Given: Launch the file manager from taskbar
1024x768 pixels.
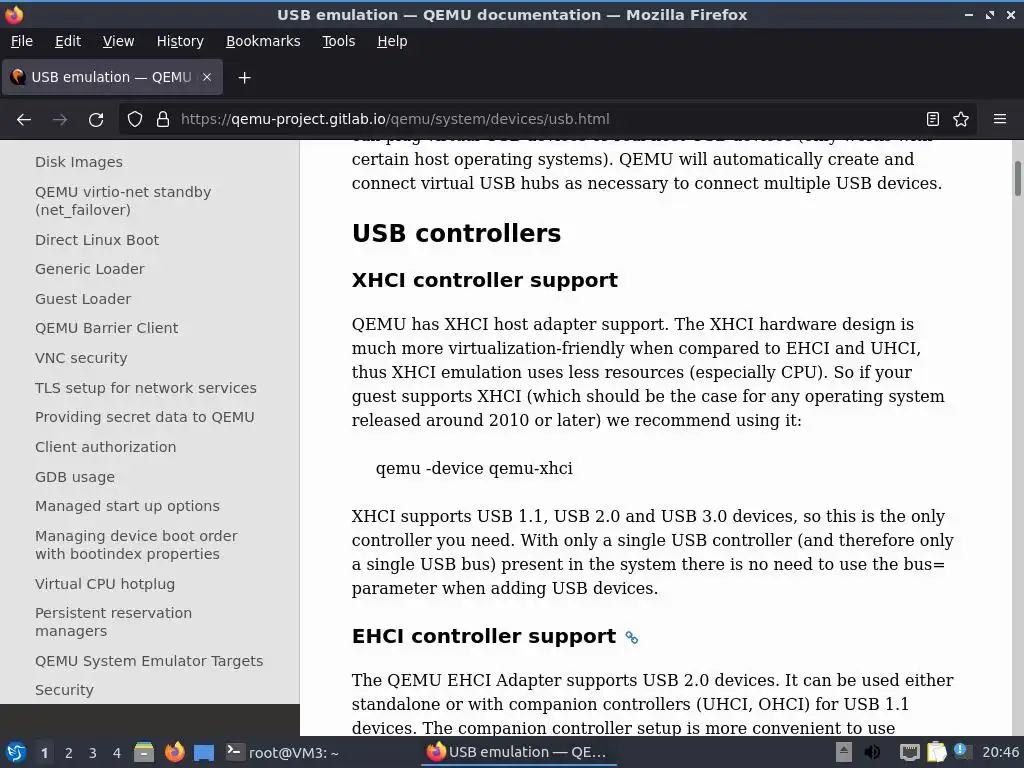Looking at the screenshot, I should pyautogui.click(x=144, y=752).
